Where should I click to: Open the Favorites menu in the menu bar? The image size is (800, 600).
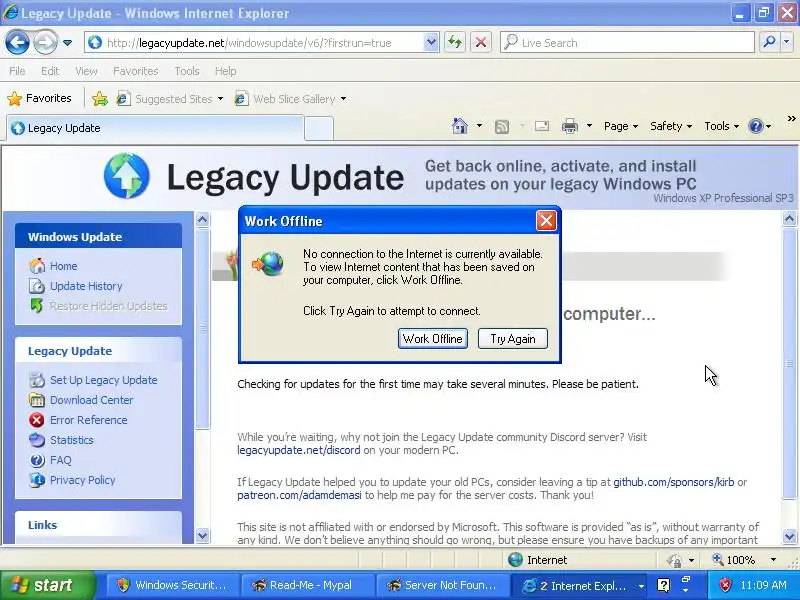135,71
